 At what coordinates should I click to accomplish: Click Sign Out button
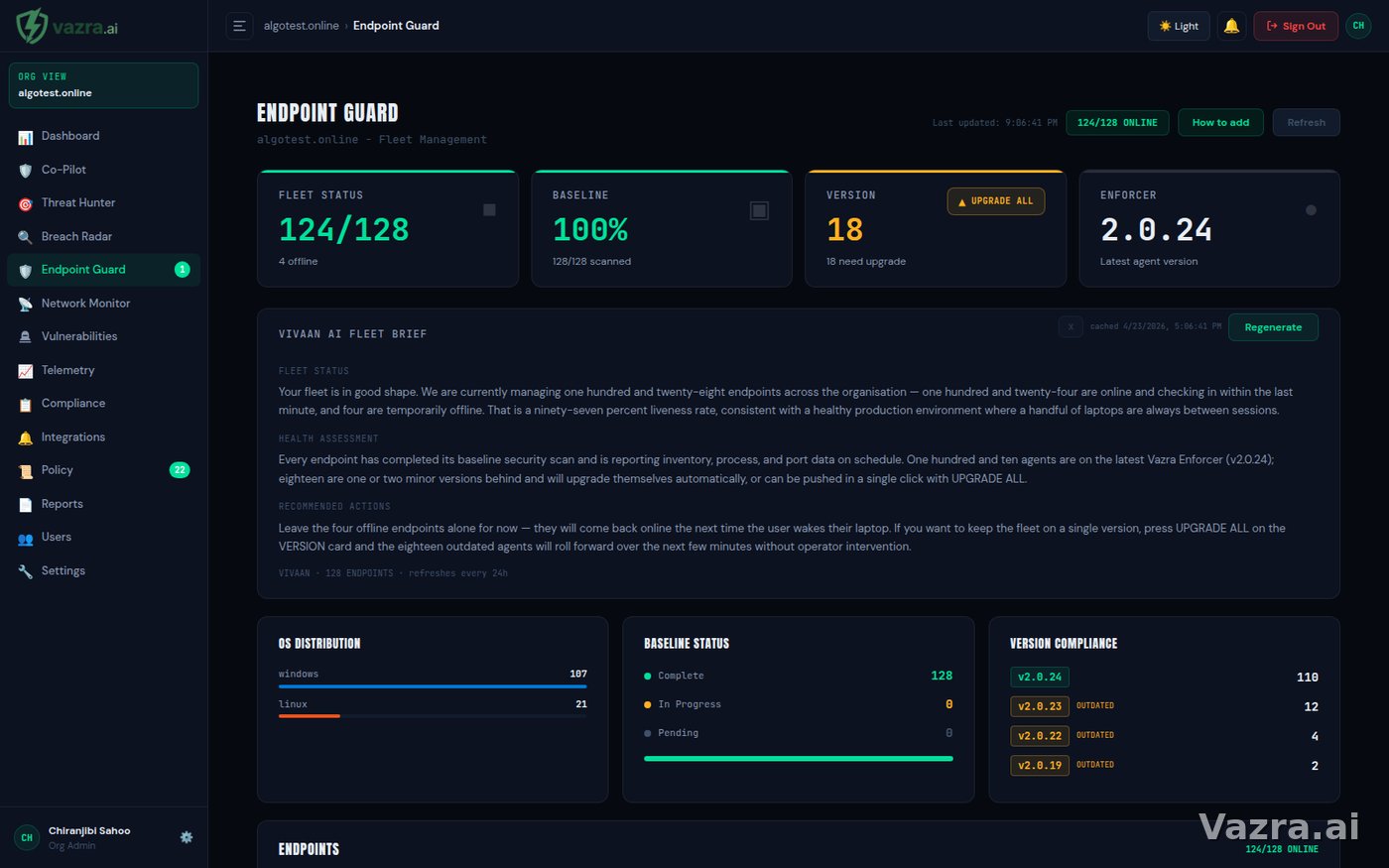pyautogui.click(x=1296, y=26)
